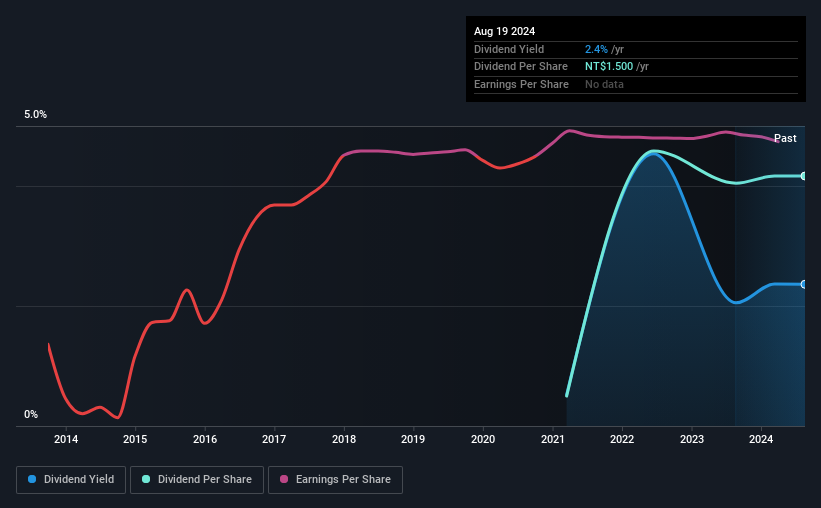The width and height of the screenshot is (821, 508).
Task: Click the 2.4% dividend yield value
Action: click(596, 49)
